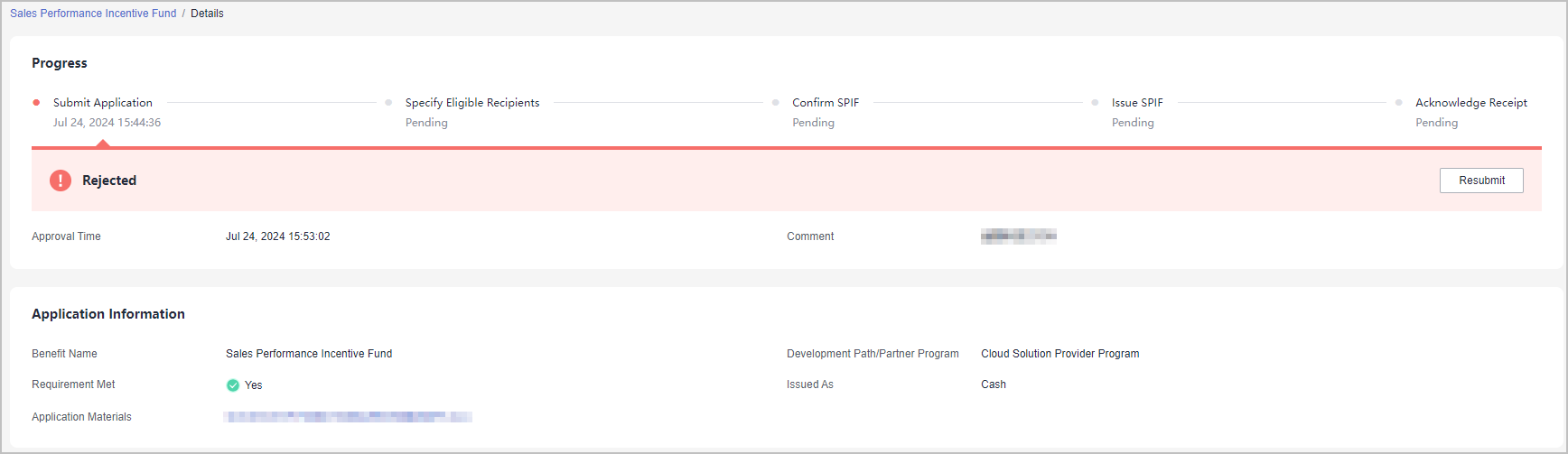Select the Issue SPIF step label

[1137, 103]
